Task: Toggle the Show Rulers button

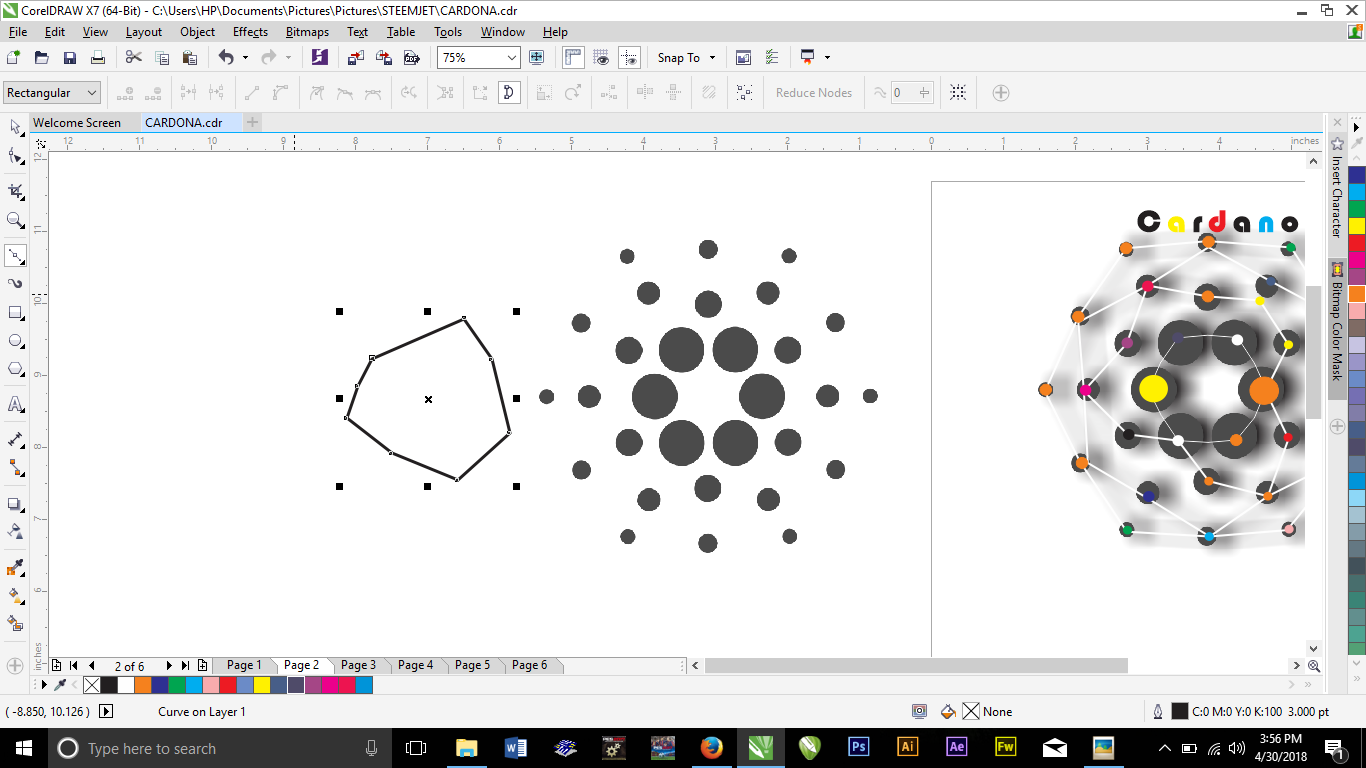Action: [x=573, y=58]
